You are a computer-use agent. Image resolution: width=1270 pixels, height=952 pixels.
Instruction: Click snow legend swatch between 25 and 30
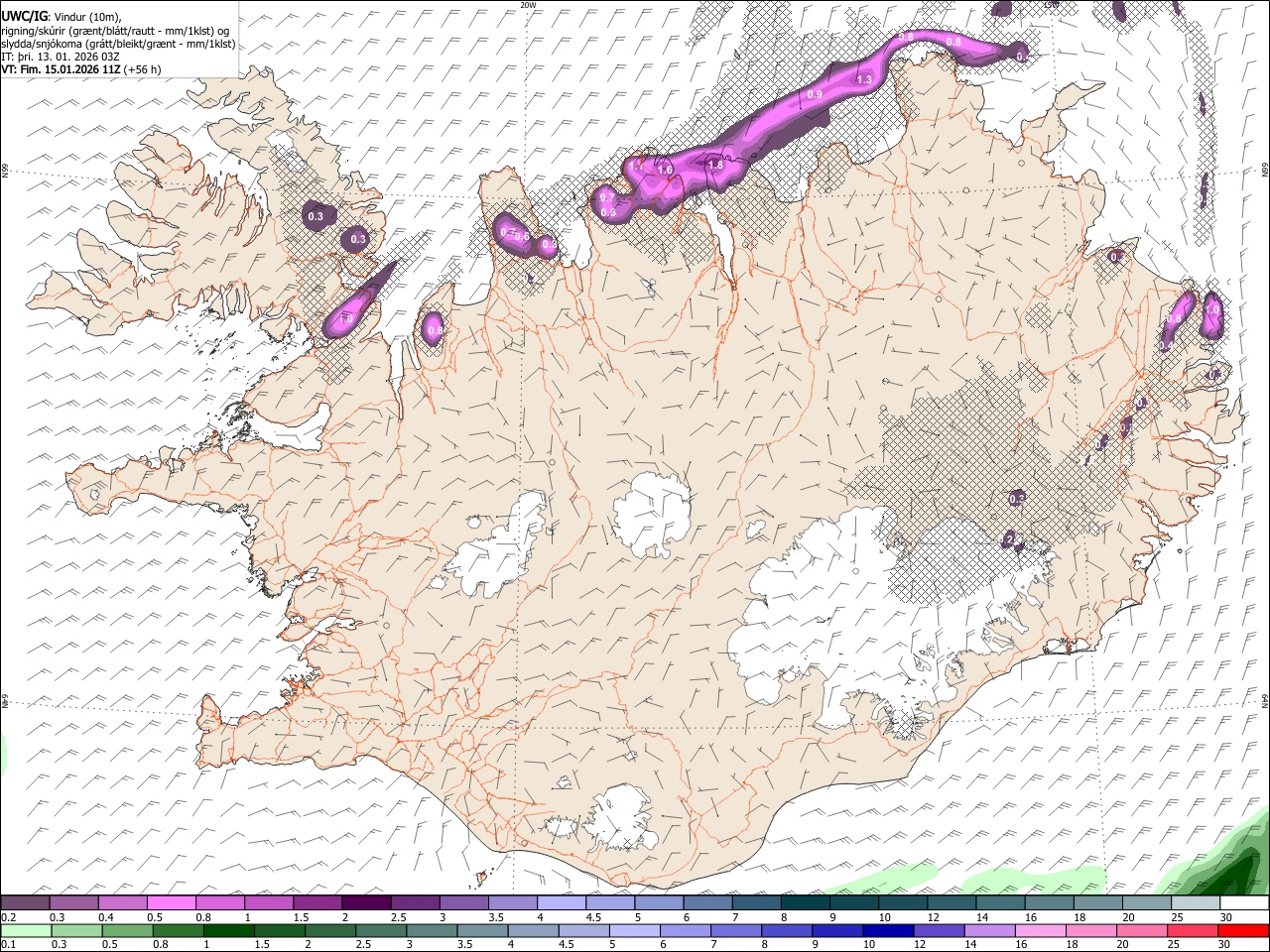click(1195, 902)
